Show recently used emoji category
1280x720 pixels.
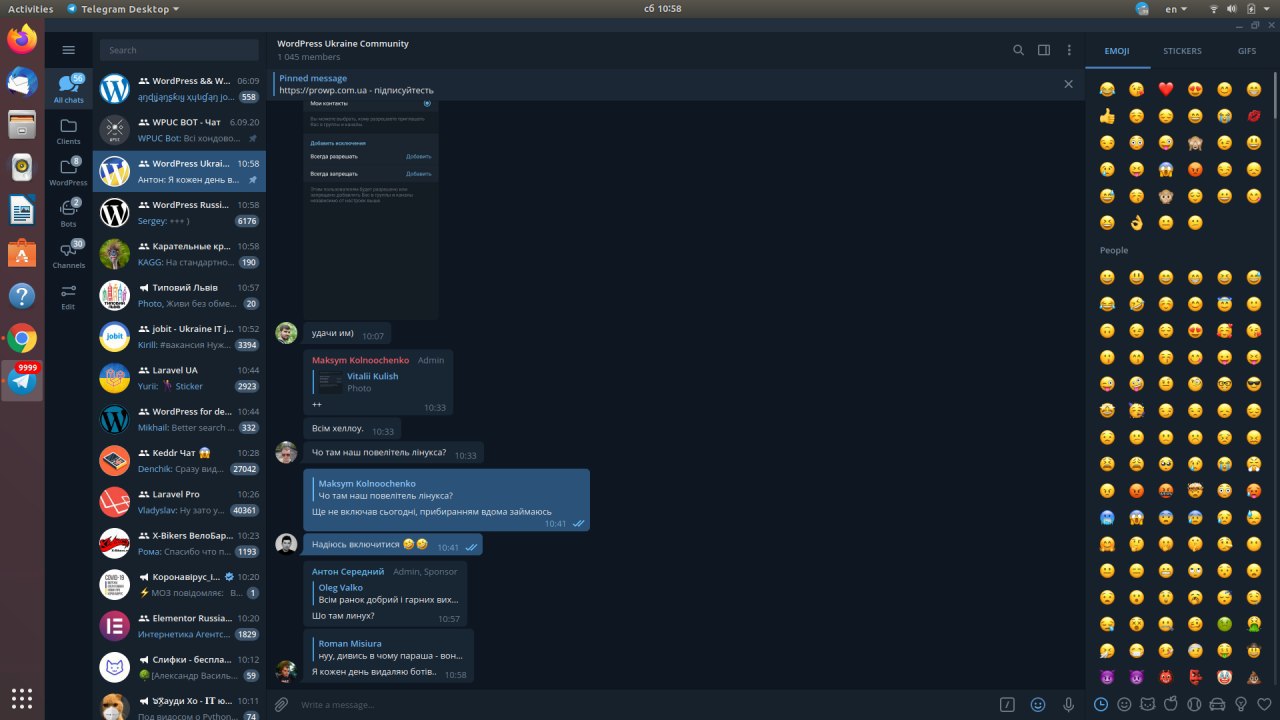click(x=1101, y=704)
